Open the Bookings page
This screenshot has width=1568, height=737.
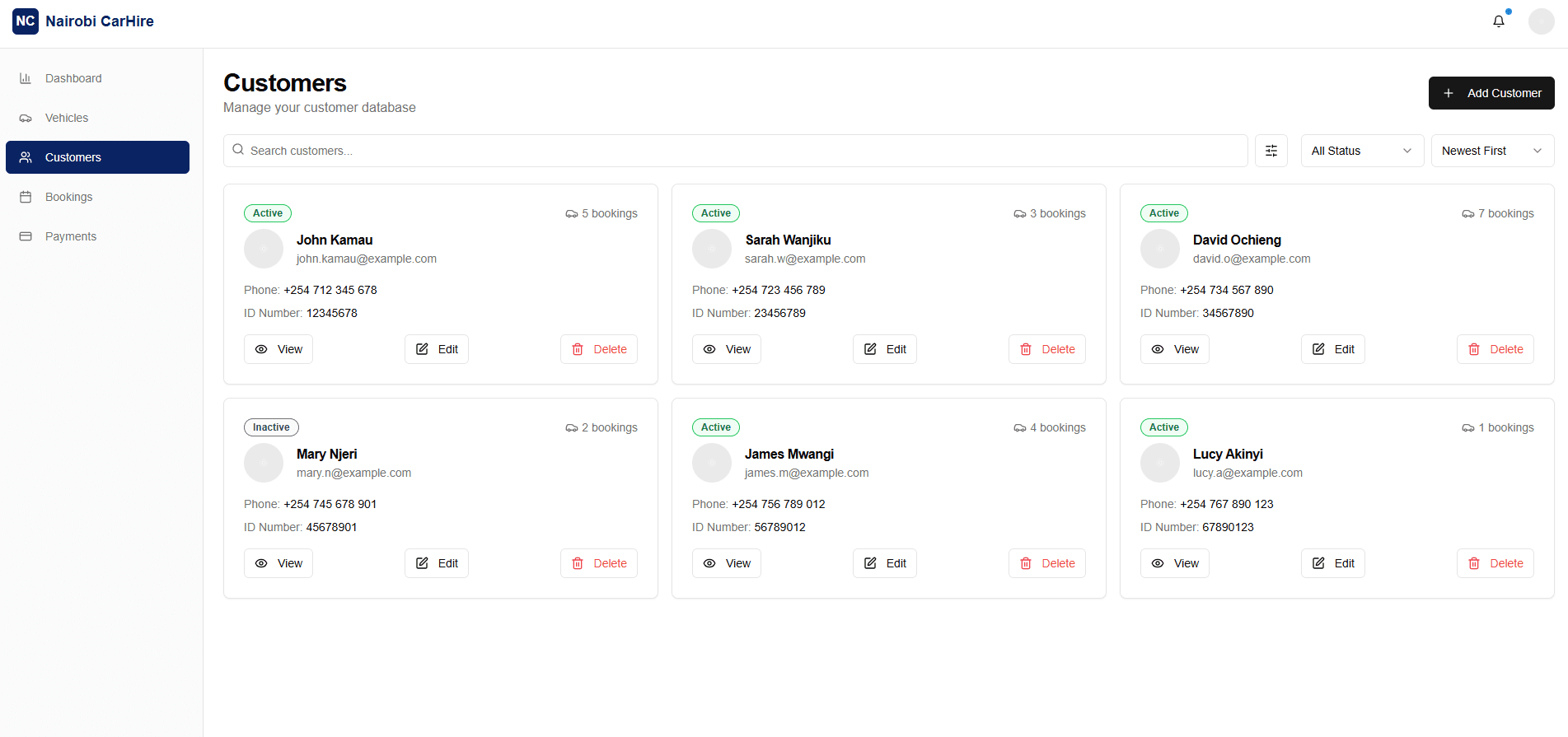[x=97, y=197]
